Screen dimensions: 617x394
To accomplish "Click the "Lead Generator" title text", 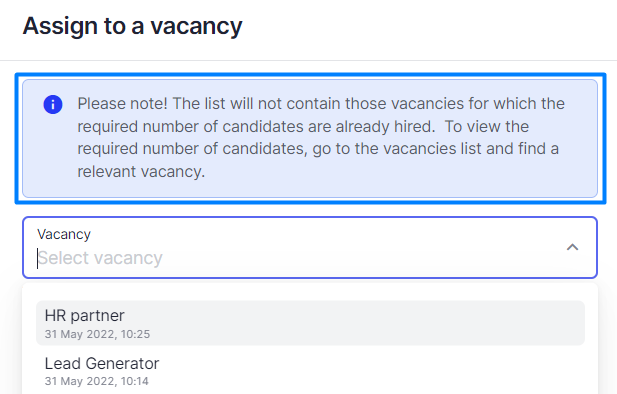I will click(x=102, y=363).
